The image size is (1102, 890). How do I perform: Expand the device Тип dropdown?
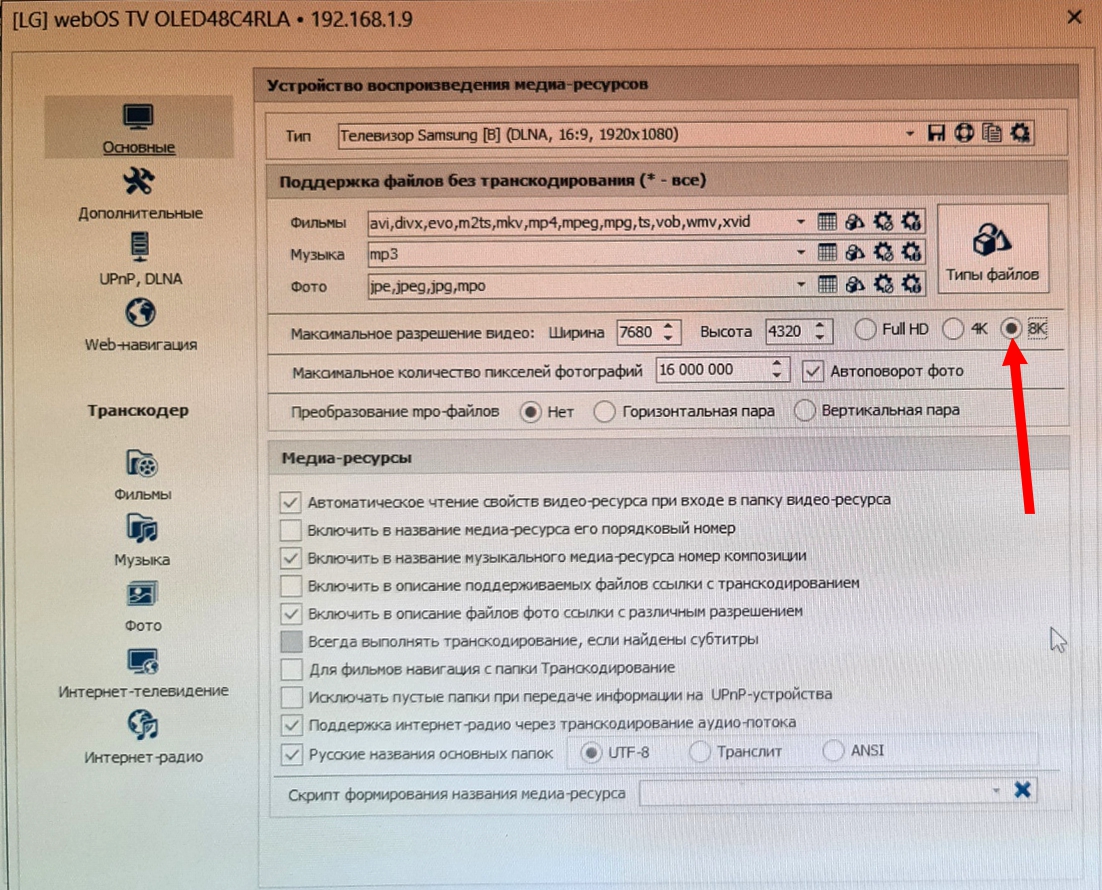(910, 134)
